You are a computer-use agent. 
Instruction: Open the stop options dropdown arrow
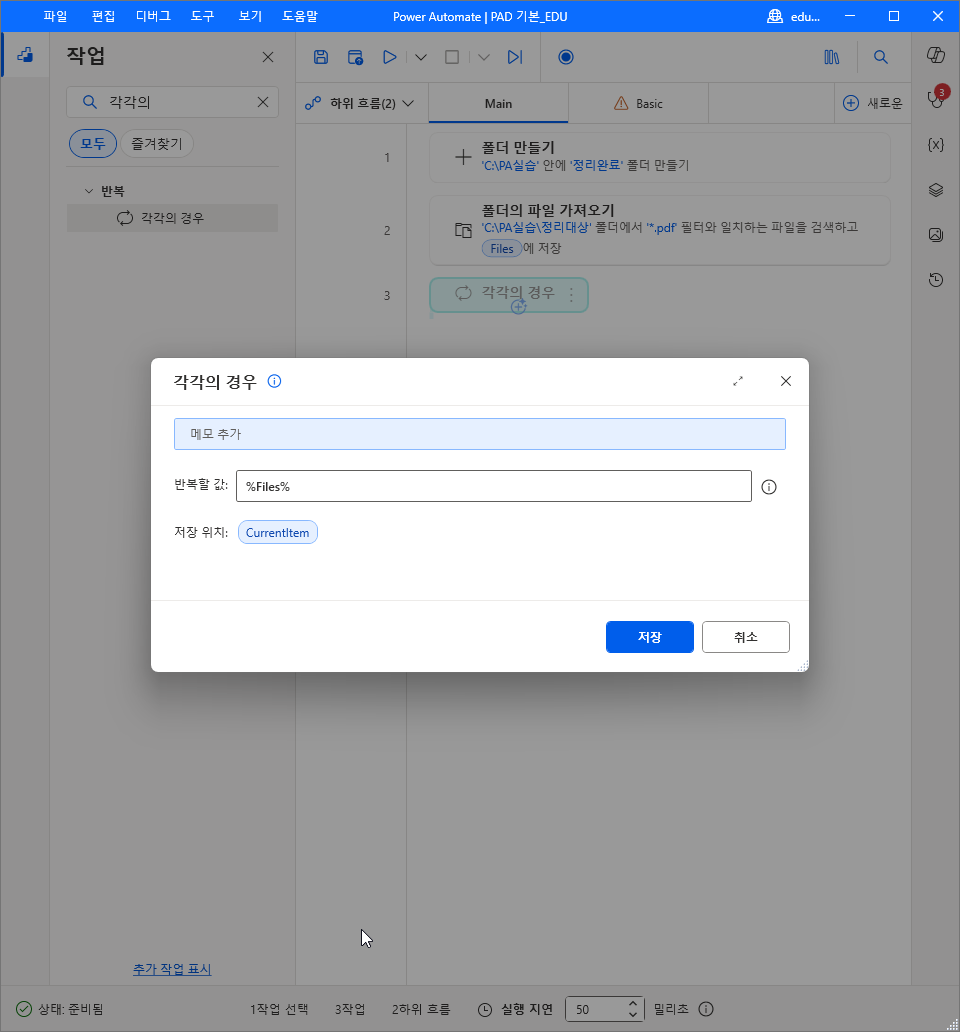(484, 57)
